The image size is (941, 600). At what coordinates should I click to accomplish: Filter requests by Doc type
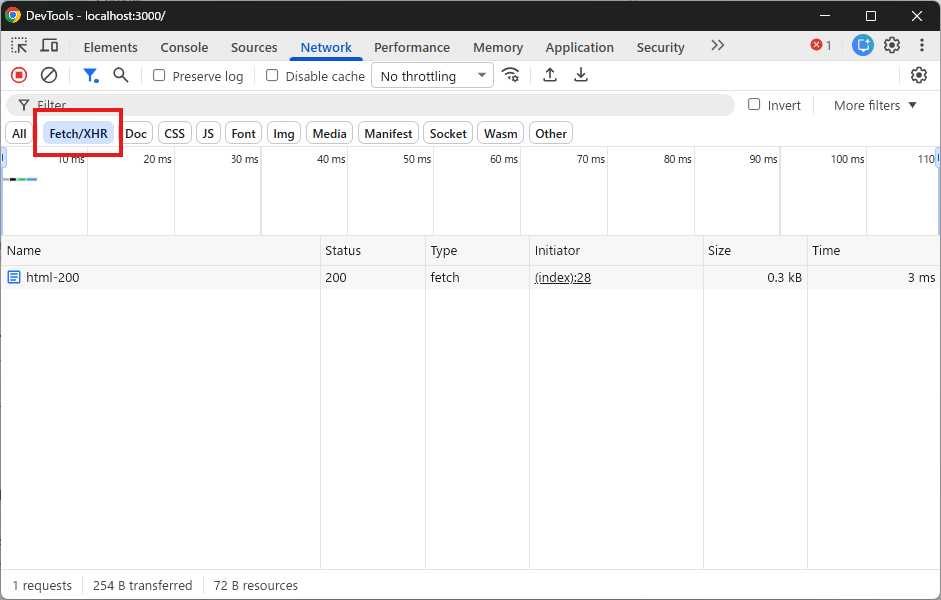point(136,133)
